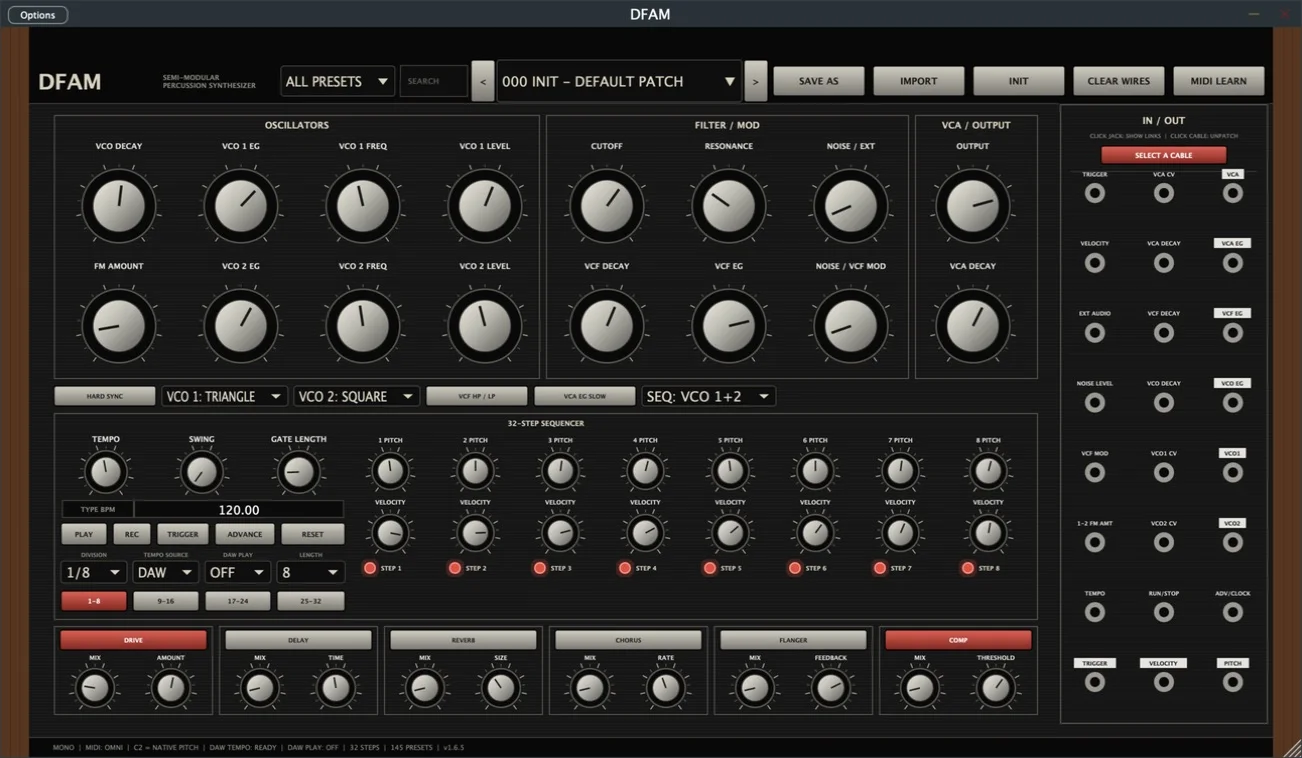Click the VCF EG output jack
This screenshot has height=758, width=1302.
click(x=1233, y=333)
